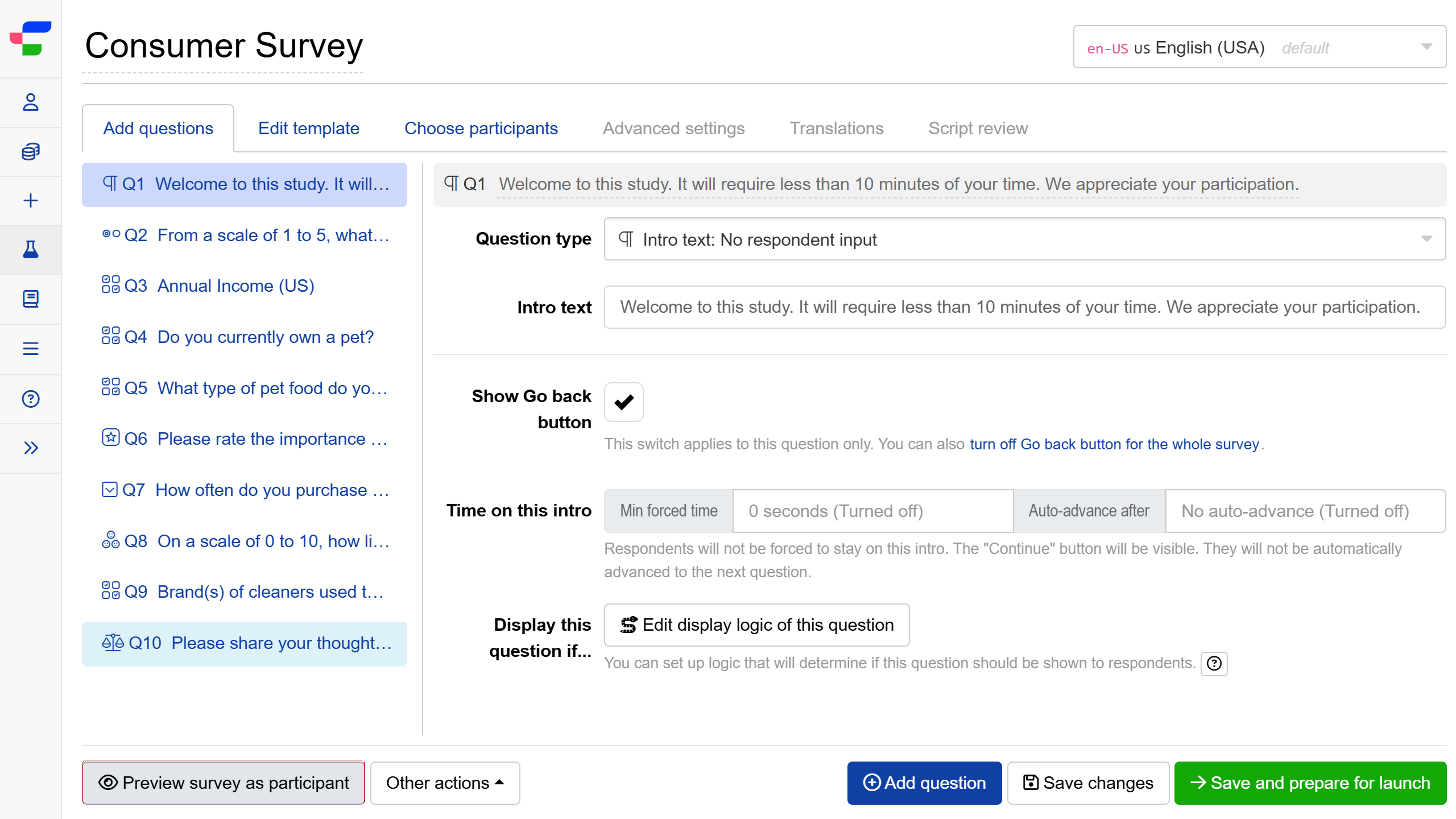
Task: Click the scale icon next to Q10
Action: point(113,643)
